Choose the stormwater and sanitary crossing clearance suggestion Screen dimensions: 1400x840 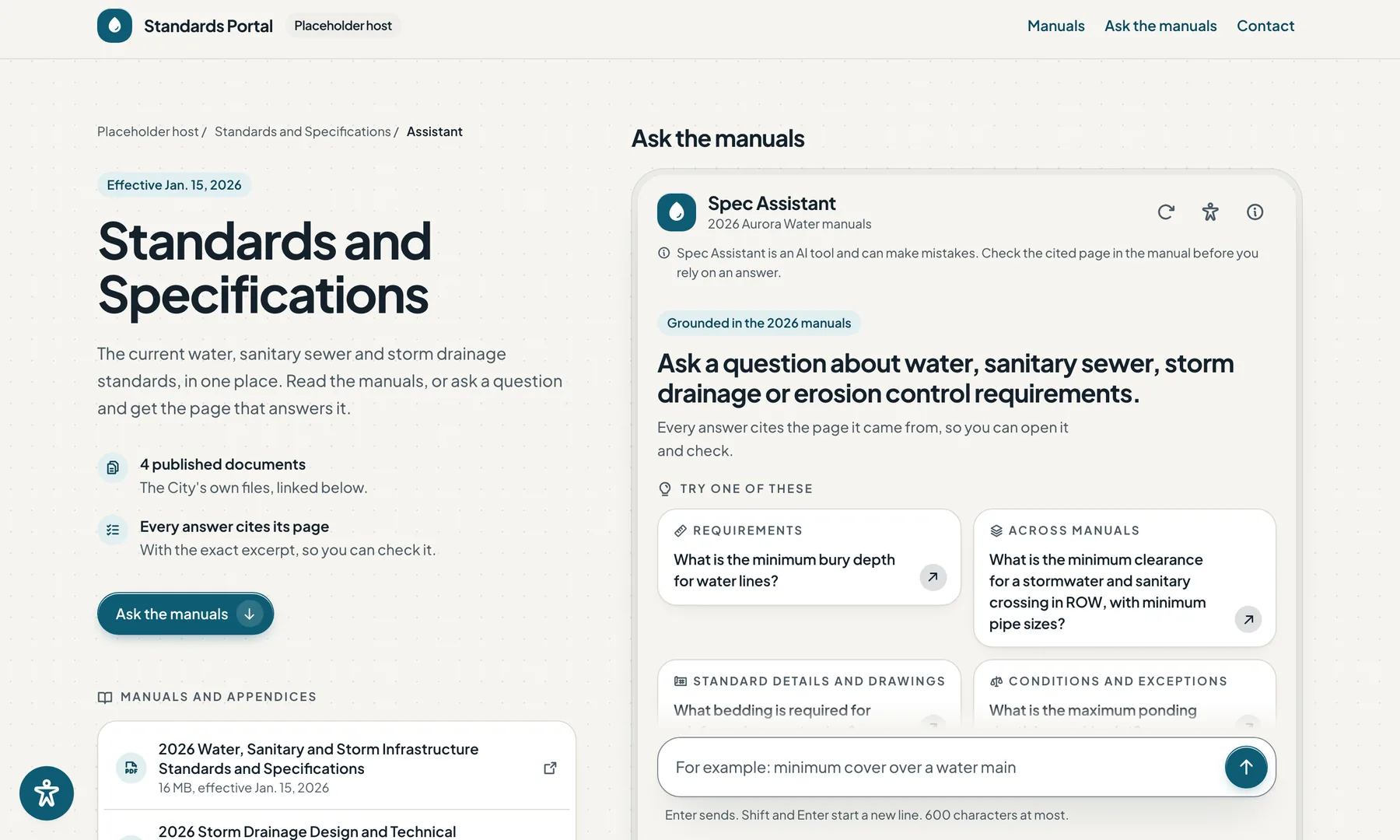[x=1125, y=578]
